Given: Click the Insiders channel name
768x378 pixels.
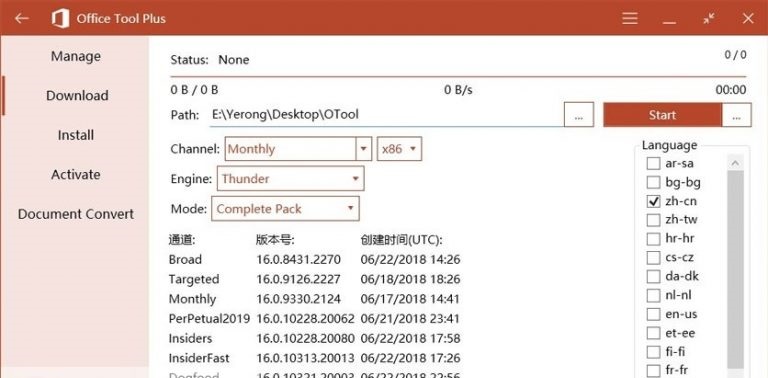Looking at the screenshot, I should pyautogui.click(x=191, y=338).
